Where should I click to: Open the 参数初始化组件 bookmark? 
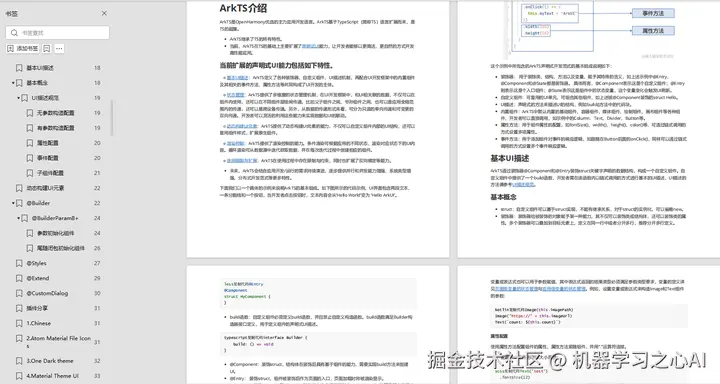(x=56, y=233)
